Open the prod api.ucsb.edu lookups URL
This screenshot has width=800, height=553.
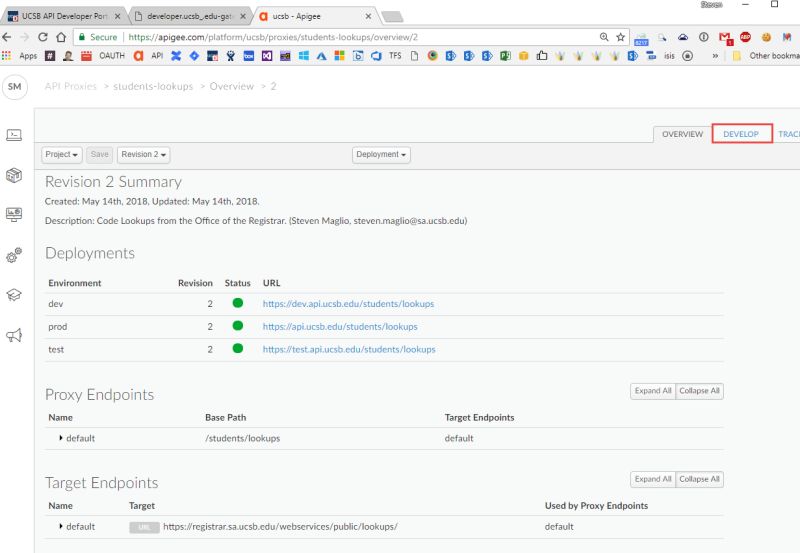coord(340,326)
